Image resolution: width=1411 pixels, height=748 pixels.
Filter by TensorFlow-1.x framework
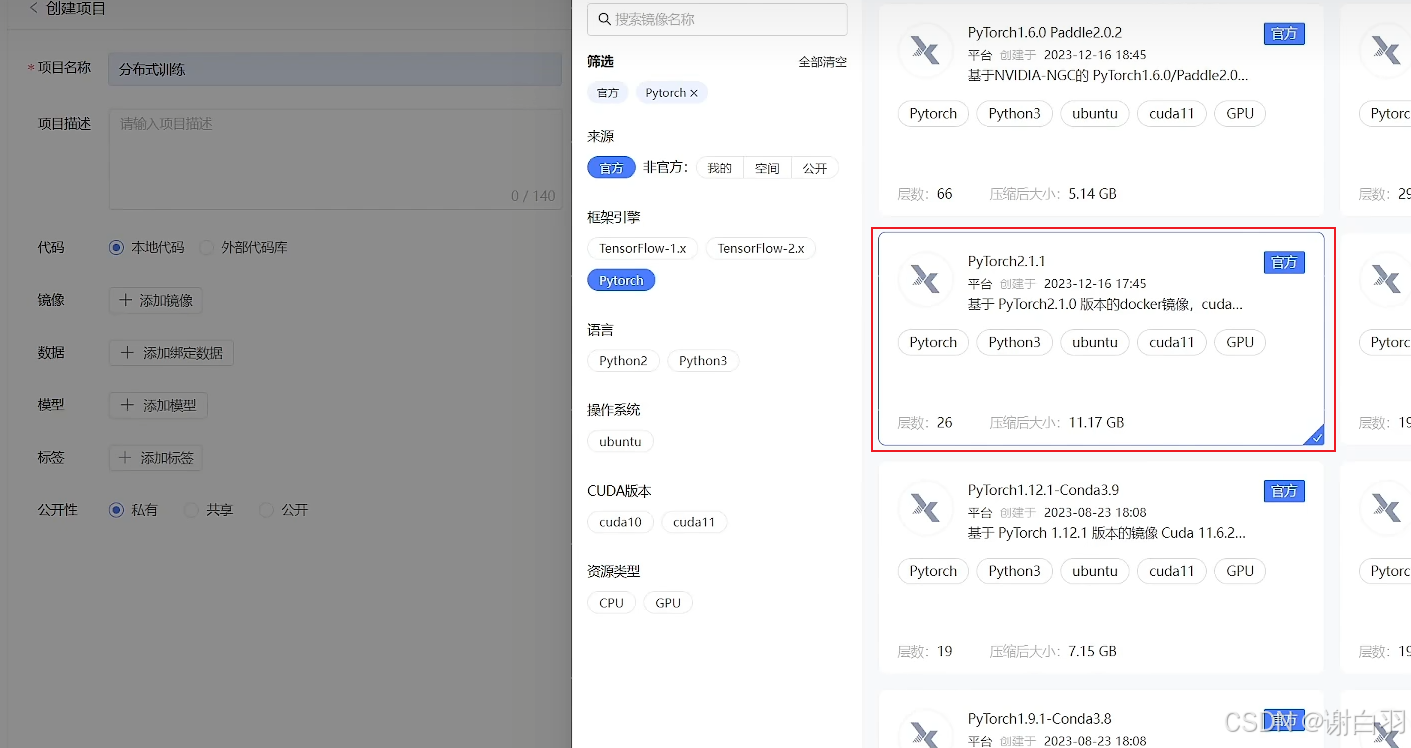click(x=643, y=248)
